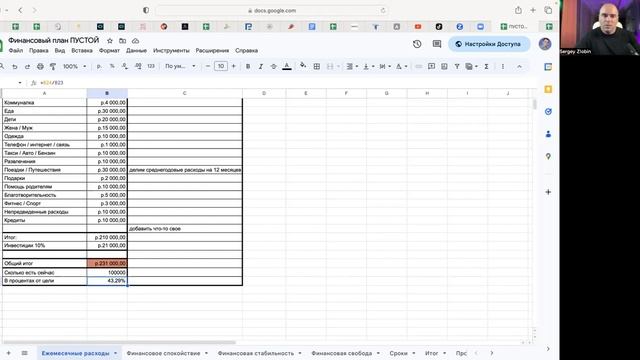The height and width of the screenshot is (360, 640).
Task: Switch to Сроки sheet tab
Action: [398, 353]
